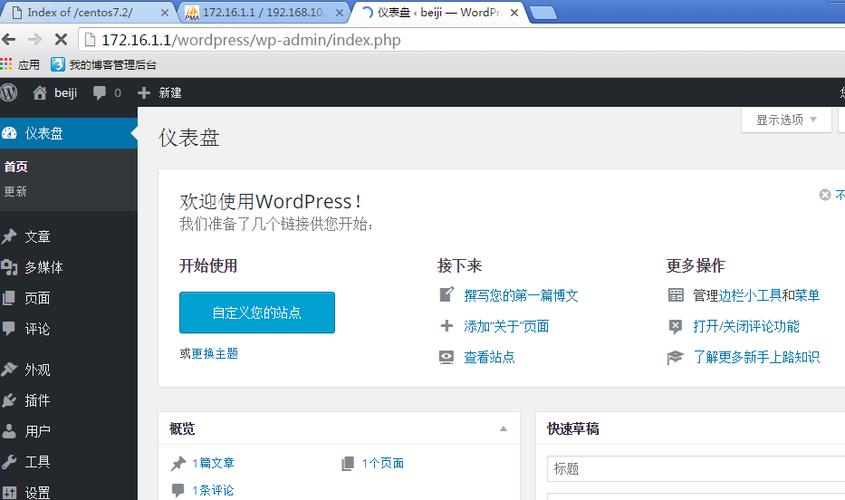Click the 外观 paintbrush icon in sidebar

pos(9,370)
